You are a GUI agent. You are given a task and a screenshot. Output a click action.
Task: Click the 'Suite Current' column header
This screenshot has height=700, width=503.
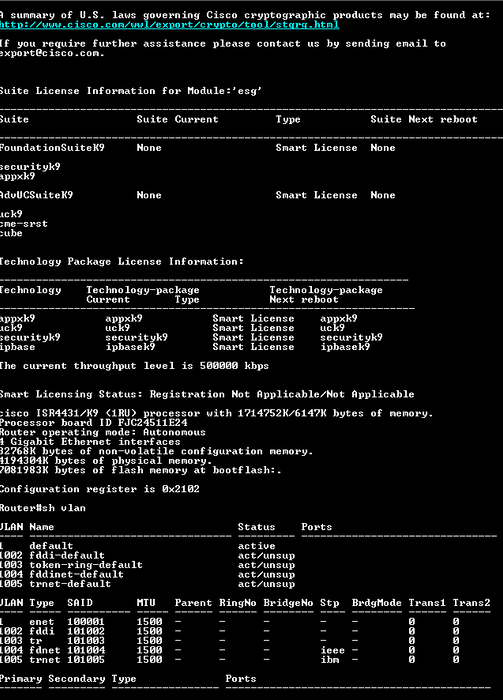(178, 119)
